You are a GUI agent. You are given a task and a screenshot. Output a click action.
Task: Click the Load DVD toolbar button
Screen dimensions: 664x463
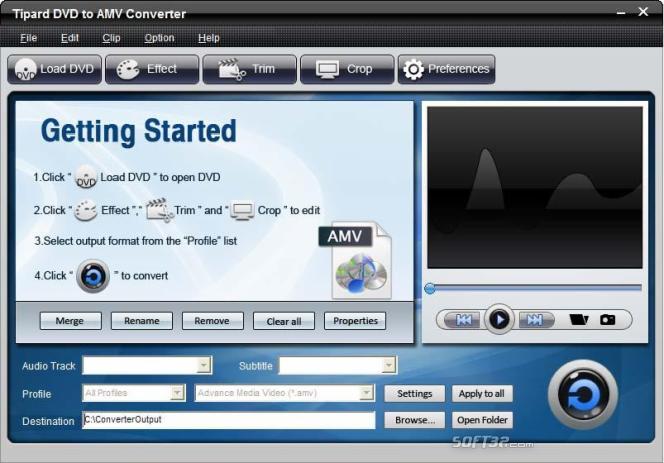pos(55,69)
